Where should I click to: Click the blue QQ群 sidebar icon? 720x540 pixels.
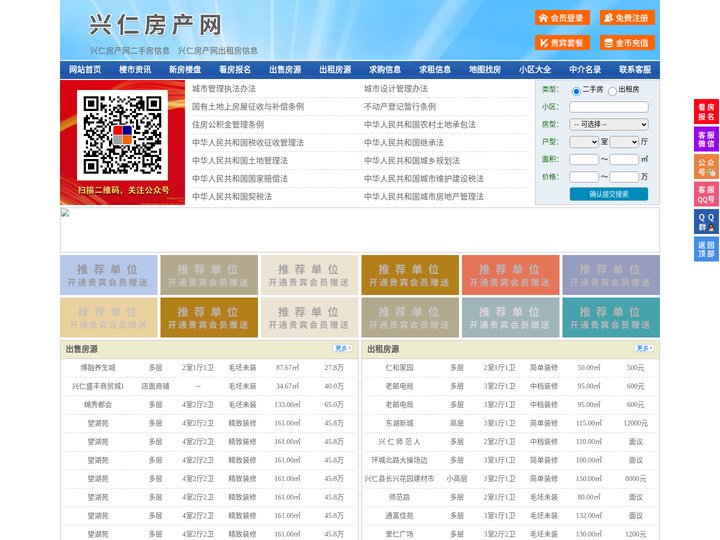(706, 221)
